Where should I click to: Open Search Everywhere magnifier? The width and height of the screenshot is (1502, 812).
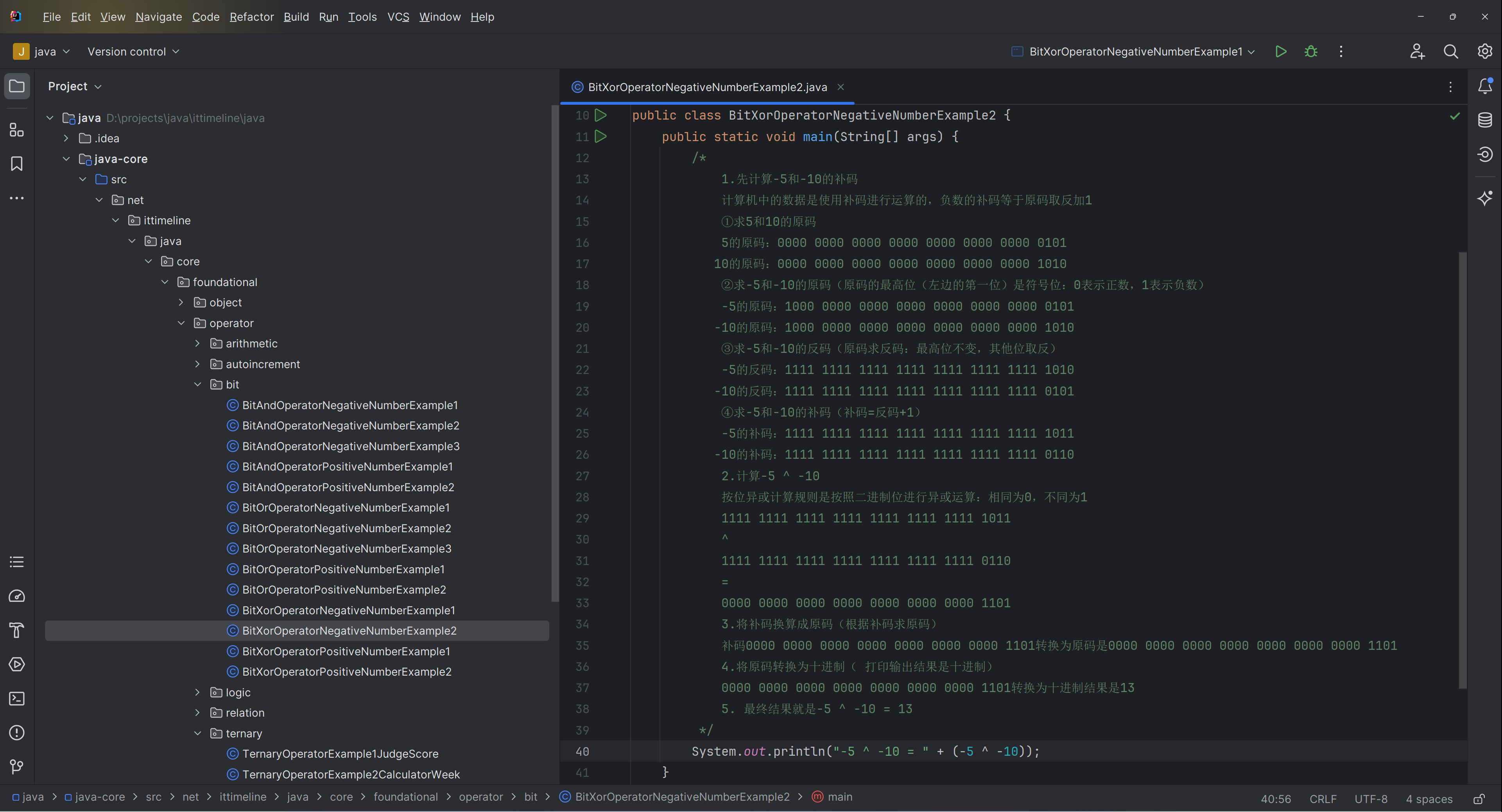coord(1451,51)
